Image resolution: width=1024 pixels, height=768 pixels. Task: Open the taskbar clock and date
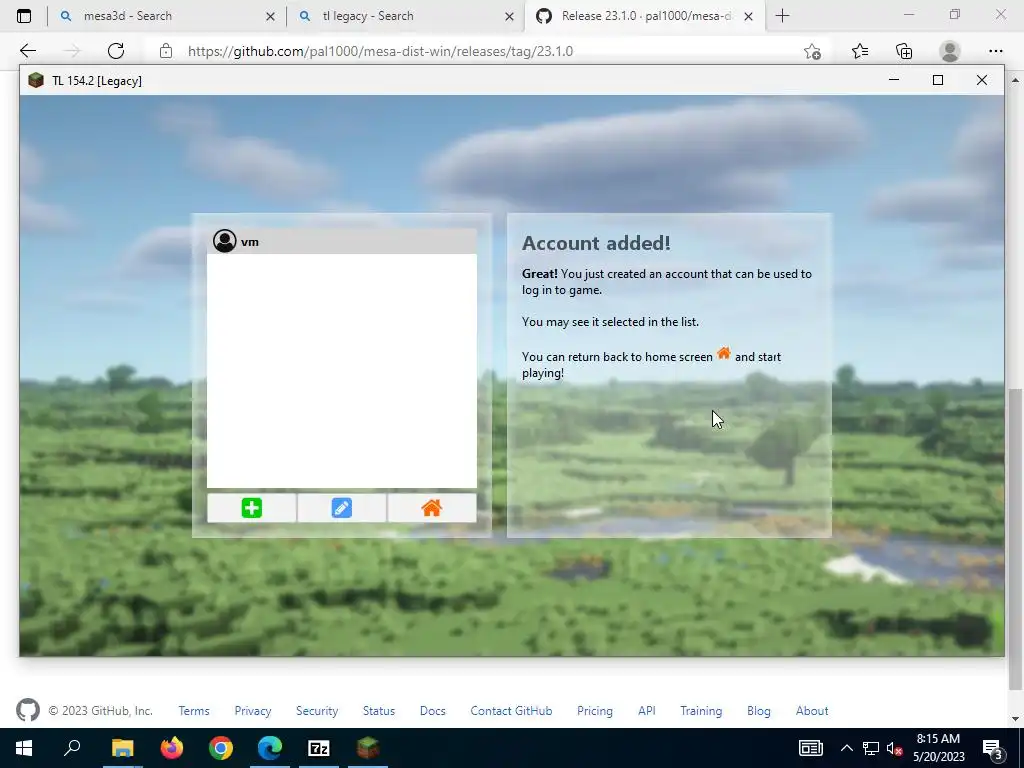pyautogui.click(x=938, y=748)
